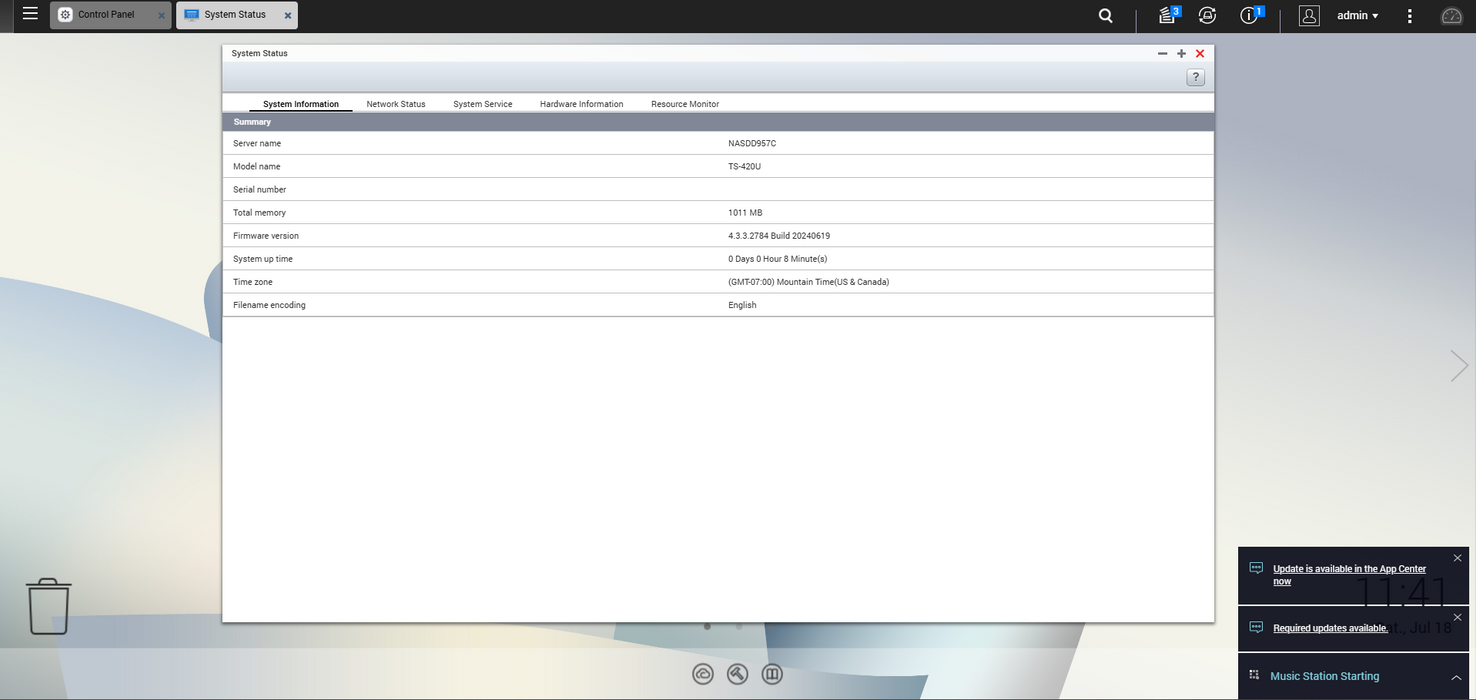The width and height of the screenshot is (1476, 700).
Task: Open the Recycle Bin on desktop
Action: click(48, 605)
